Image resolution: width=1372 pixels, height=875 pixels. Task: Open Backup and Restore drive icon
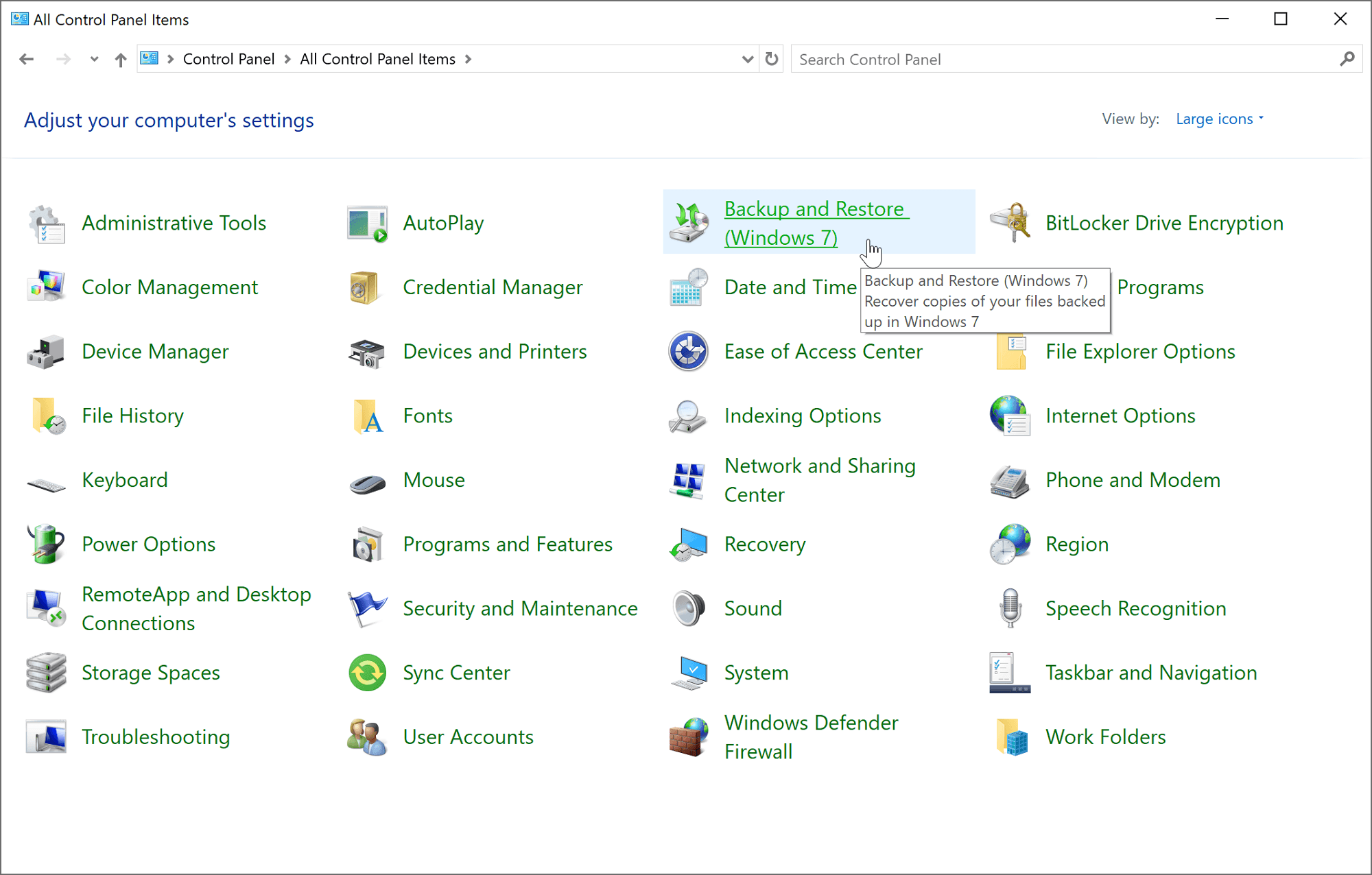click(x=688, y=224)
